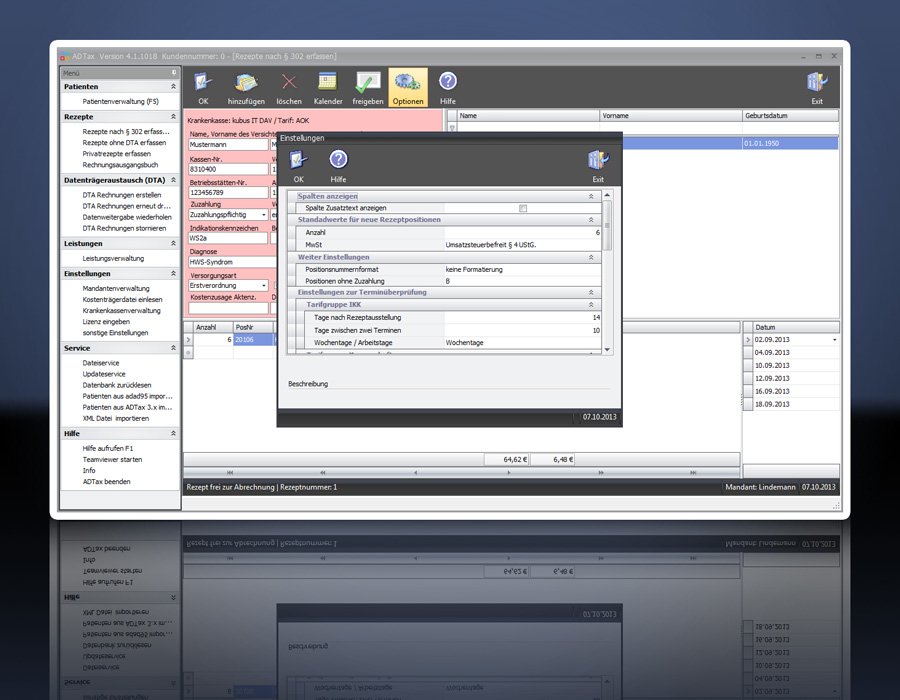900x700 pixels.
Task: Go to previous page navigator arrow
Action: 323,473
